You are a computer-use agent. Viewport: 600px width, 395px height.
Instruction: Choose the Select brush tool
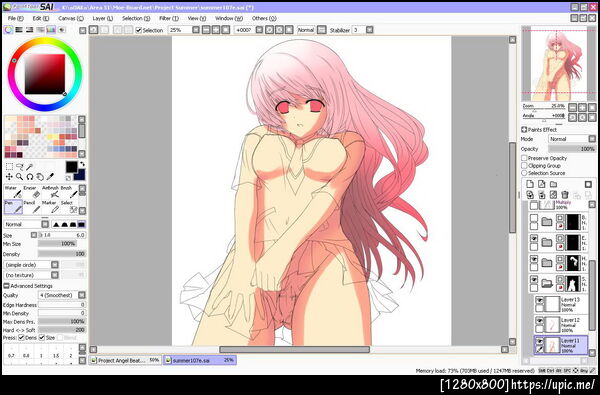click(69, 207)
